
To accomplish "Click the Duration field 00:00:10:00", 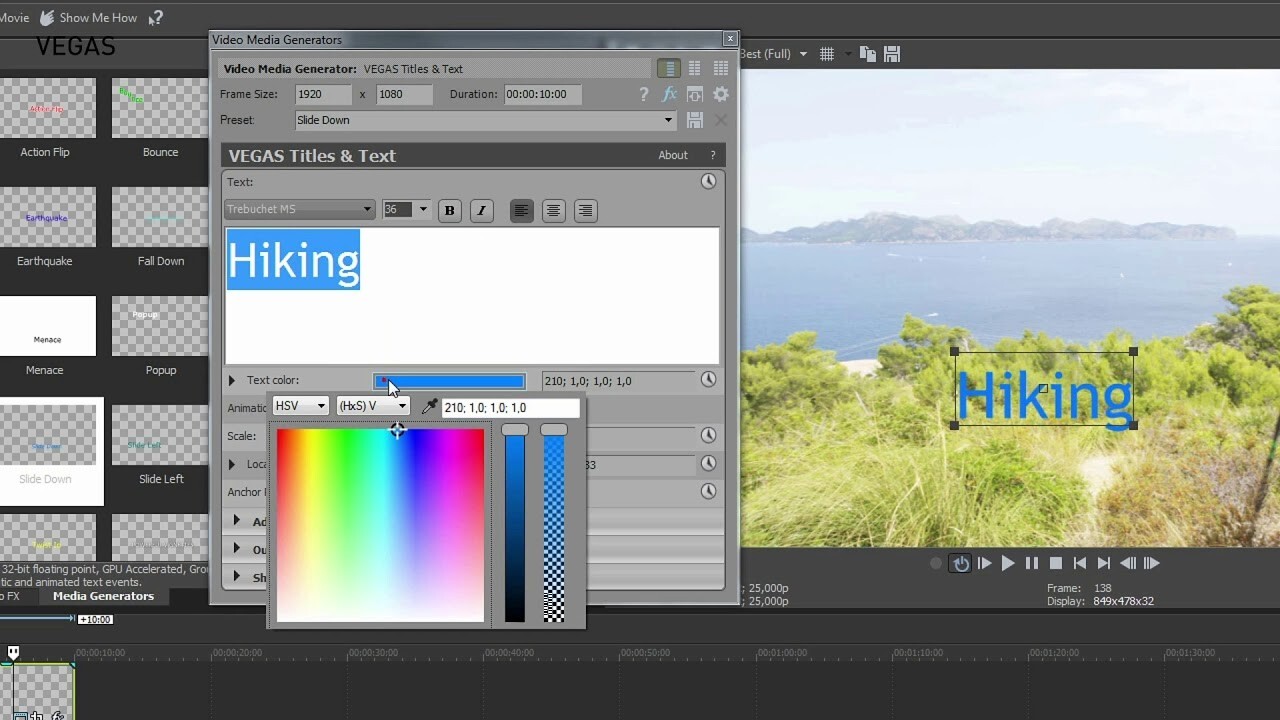I will point(543,94).
